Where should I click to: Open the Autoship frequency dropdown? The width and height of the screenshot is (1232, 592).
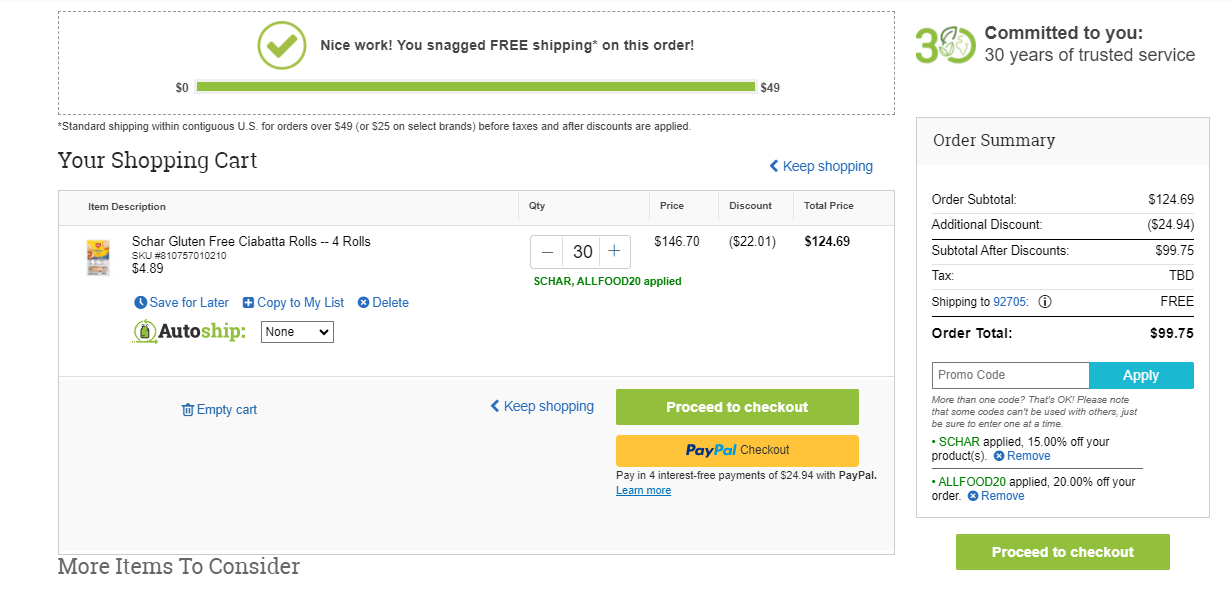coord(297,332)
